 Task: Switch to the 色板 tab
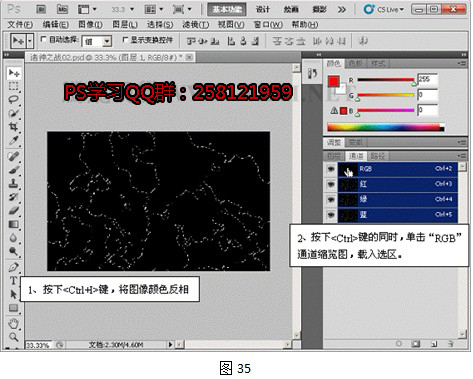coord(356,63)
